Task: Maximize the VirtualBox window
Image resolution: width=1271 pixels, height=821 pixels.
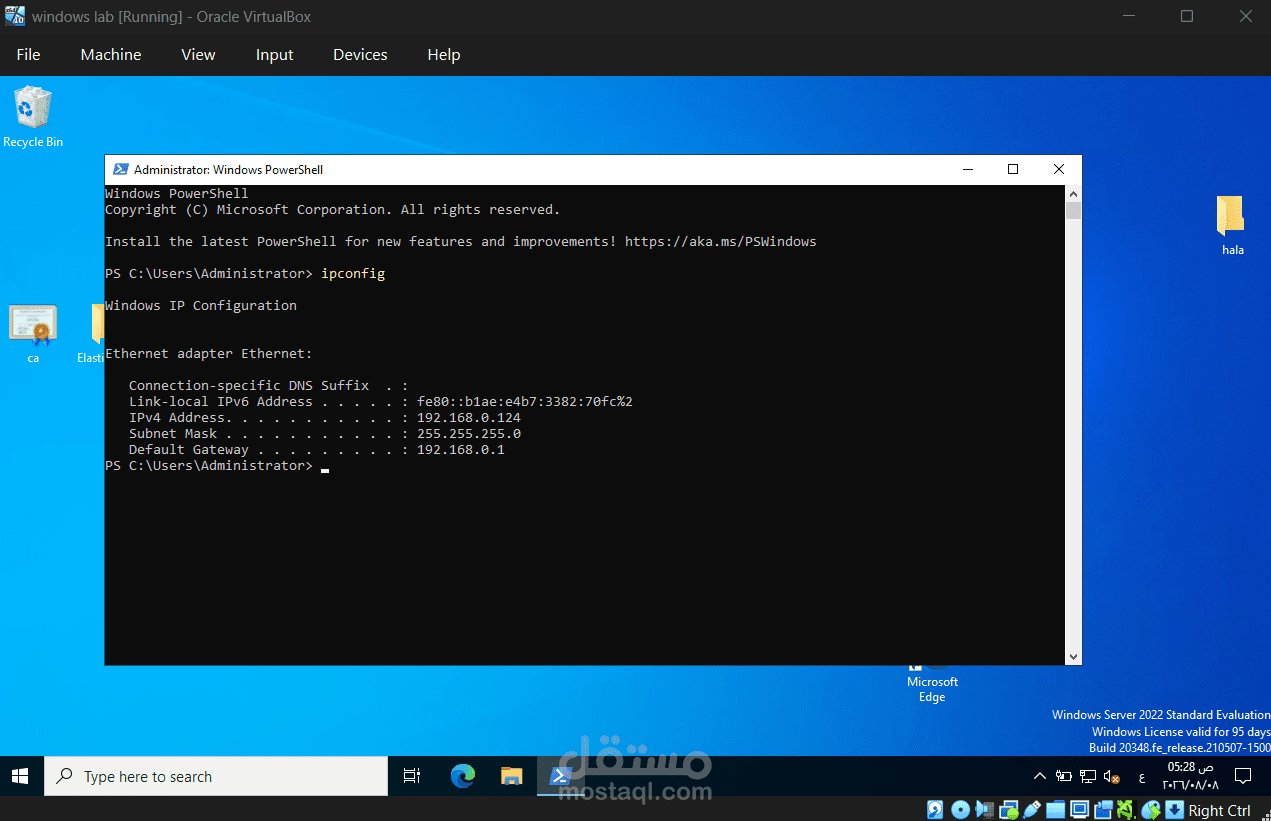Action: pyautogui.click(x=1187, y=16)
